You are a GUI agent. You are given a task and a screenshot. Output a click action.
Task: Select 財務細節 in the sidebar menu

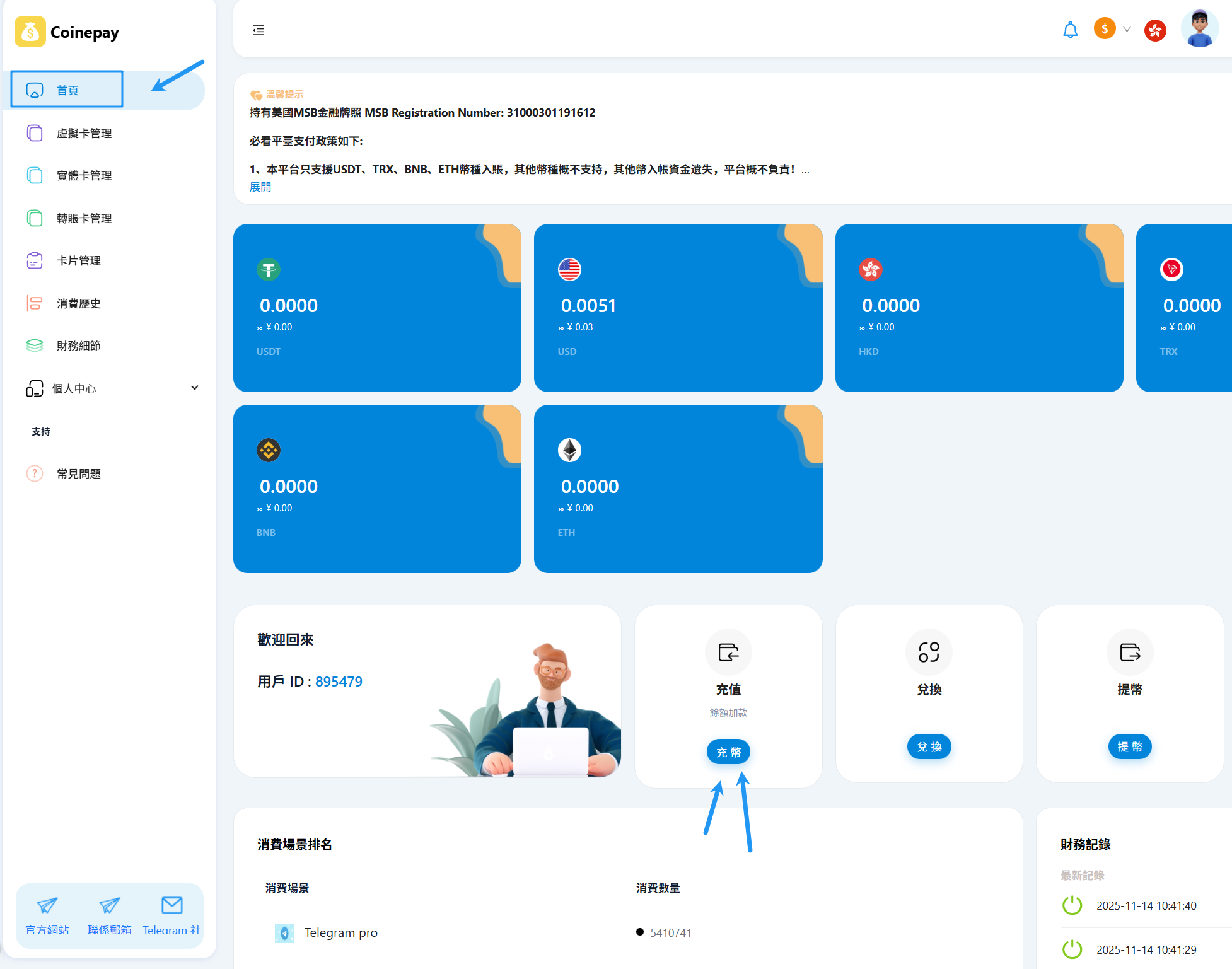coord(79,345)
